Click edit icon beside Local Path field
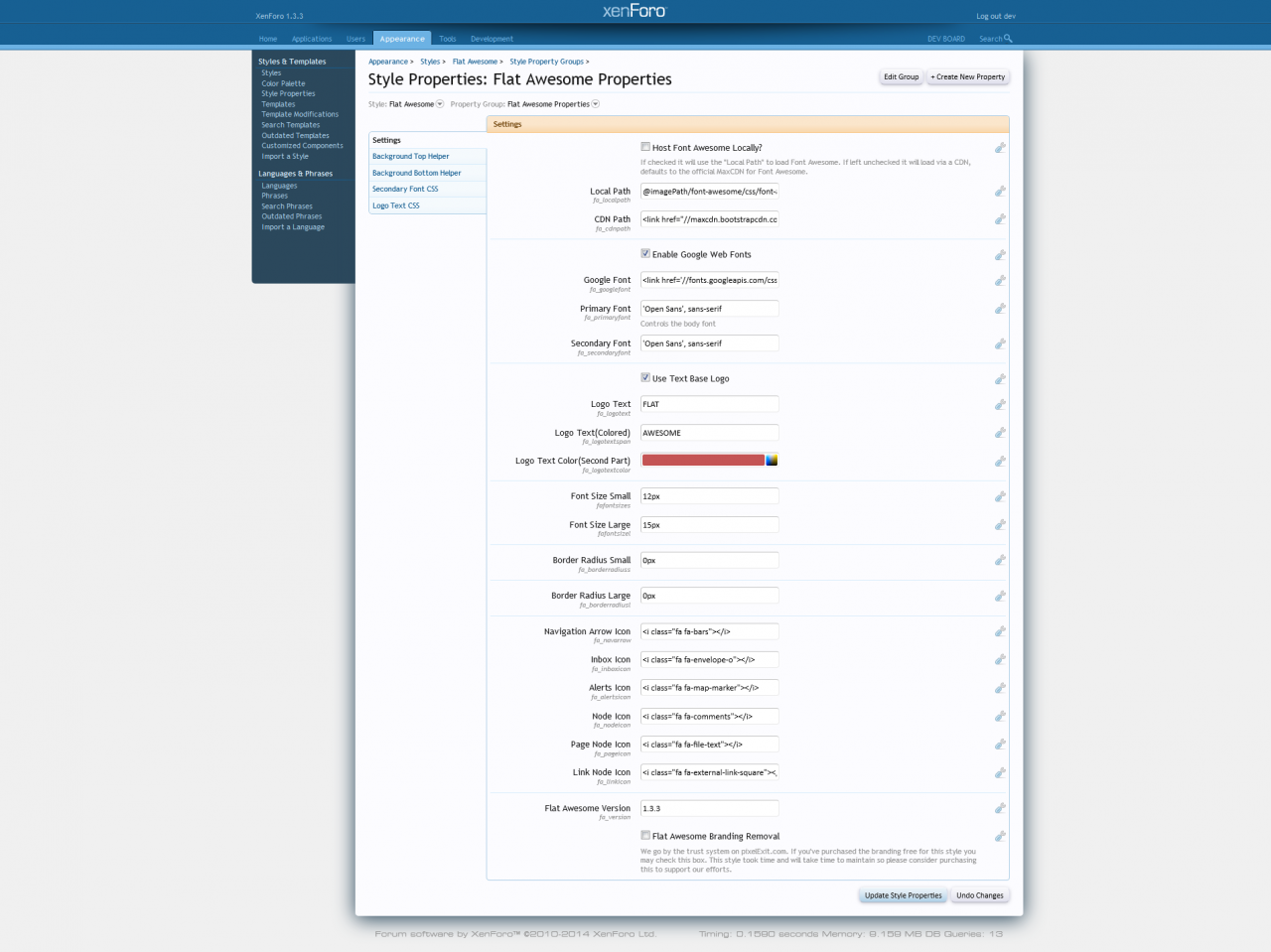Screen dimensions: 1271x952 (1000, 192)
